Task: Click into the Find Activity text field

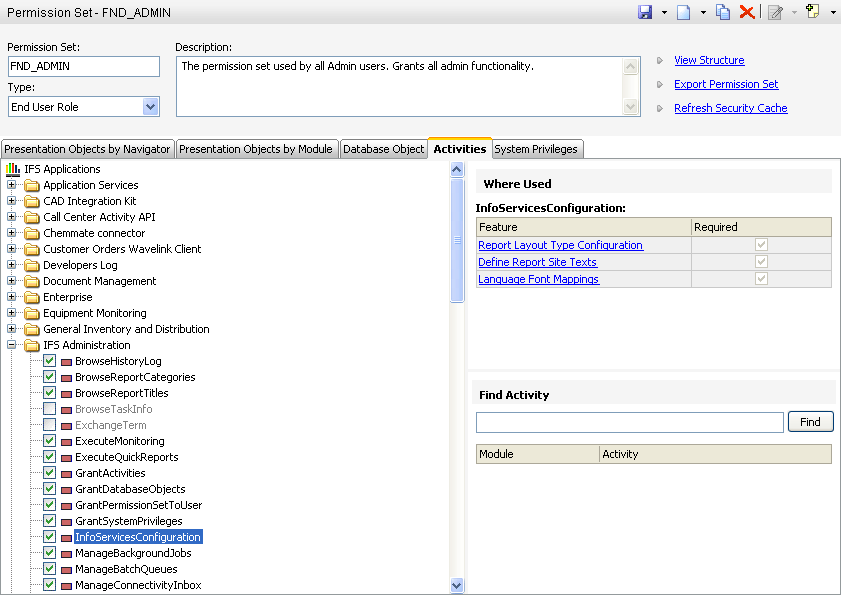Action: (x=629, y=422)
